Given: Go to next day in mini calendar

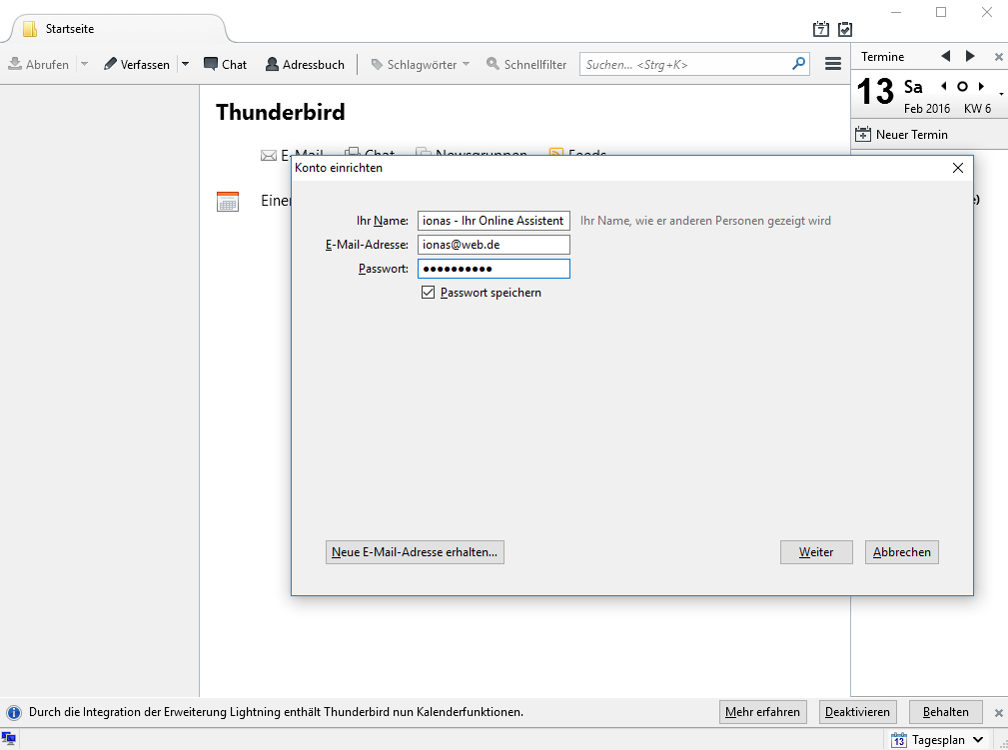Looking at the screenshot, I should tap(981, 86).
